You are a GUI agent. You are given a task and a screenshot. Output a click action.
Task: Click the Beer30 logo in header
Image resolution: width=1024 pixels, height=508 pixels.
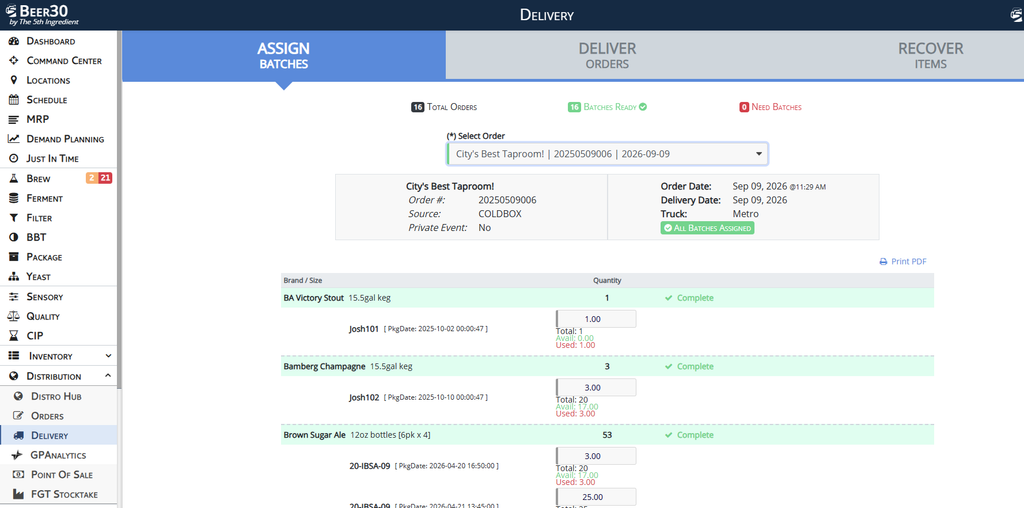click(x=42, y=14)
